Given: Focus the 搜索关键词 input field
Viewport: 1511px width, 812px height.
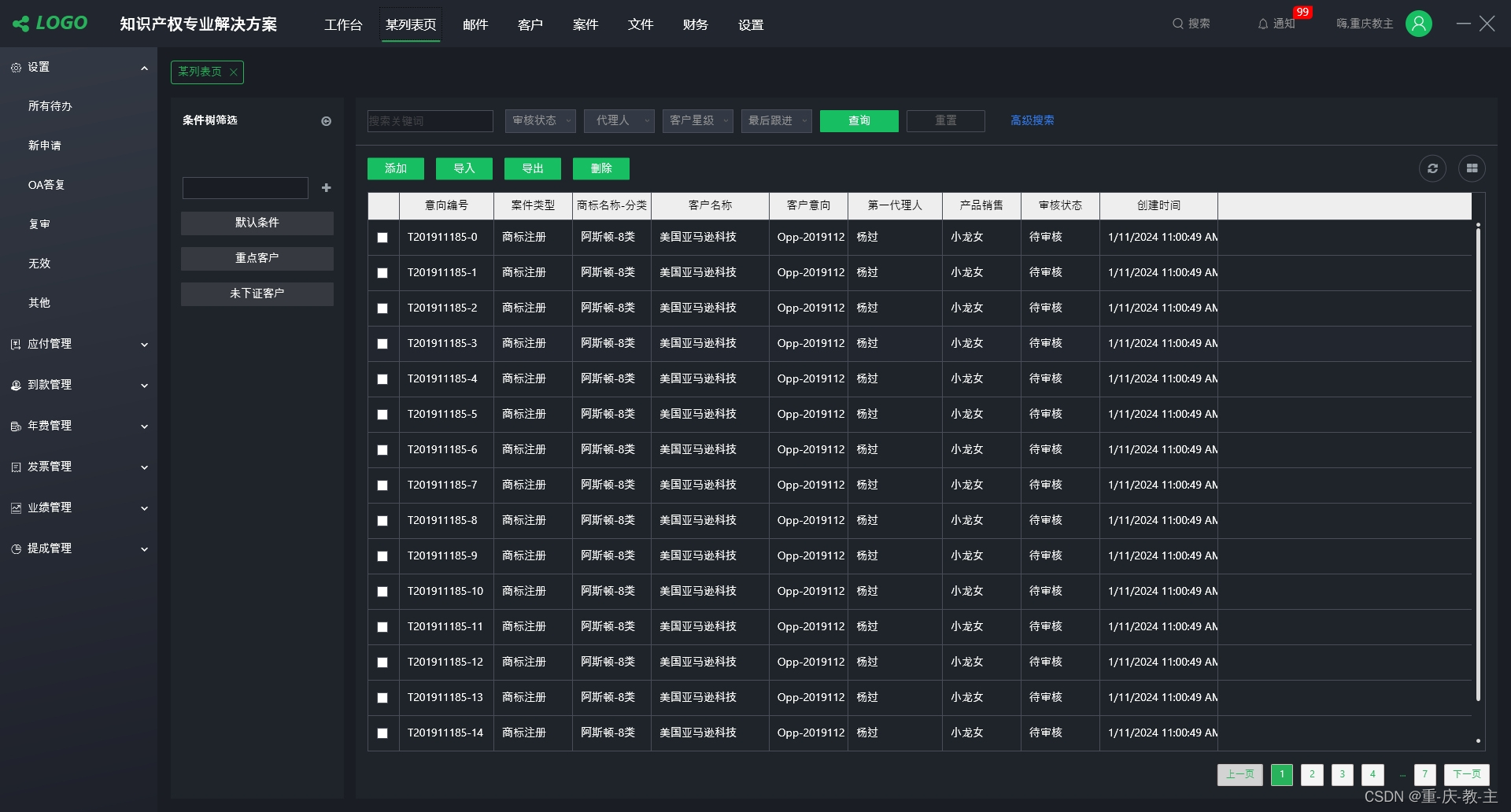Looking at the screenshot, I should tap(430, 121).
